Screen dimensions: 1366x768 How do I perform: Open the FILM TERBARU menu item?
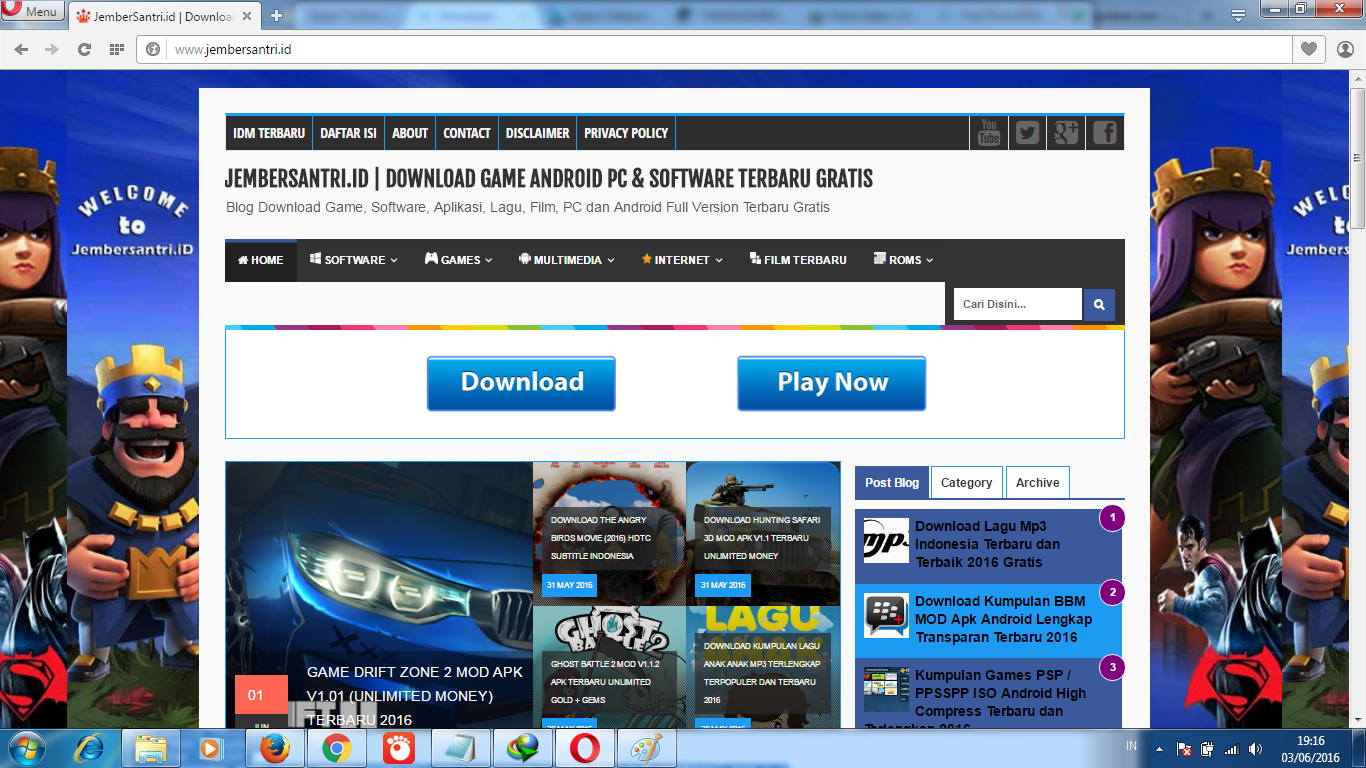[798, 260]
